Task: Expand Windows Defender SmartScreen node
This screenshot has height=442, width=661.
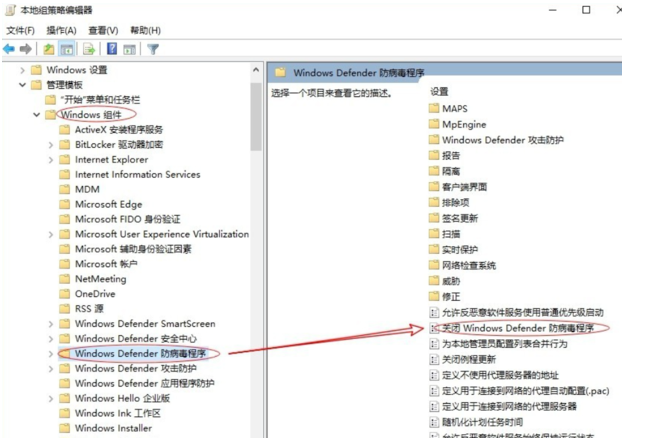Action: [x=51, y=324]
